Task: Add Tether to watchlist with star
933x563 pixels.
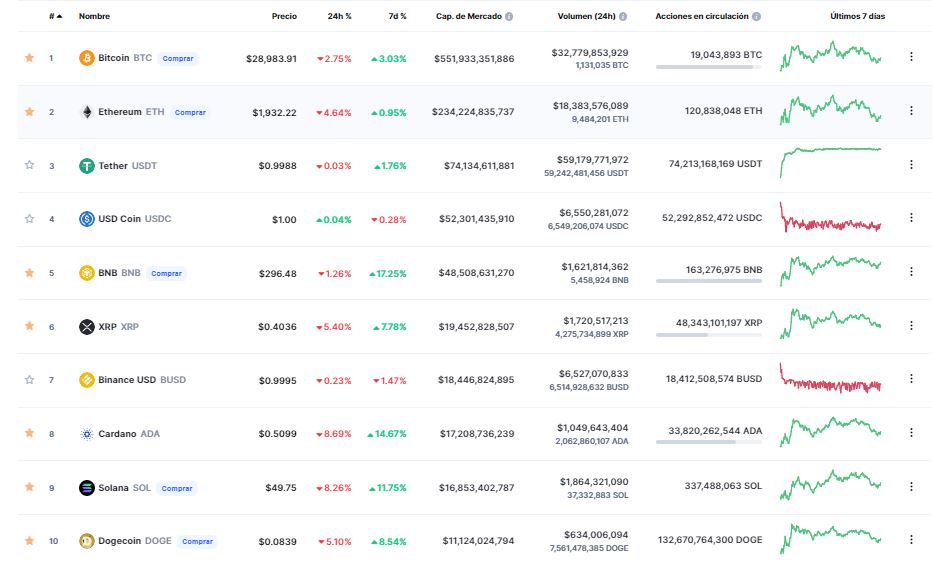Action: pyautogui.click(x=29, y=165)
